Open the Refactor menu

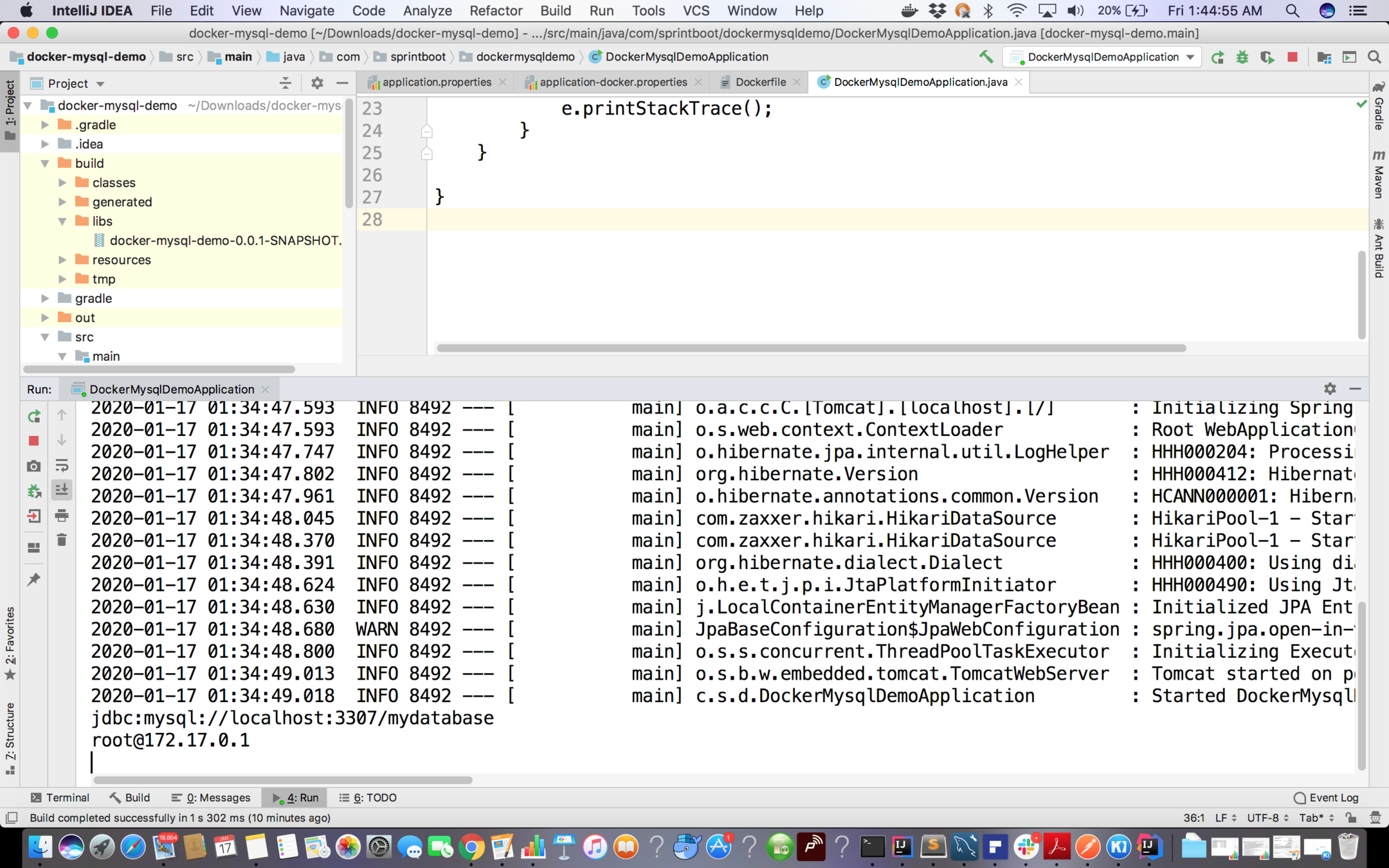[x=495, y=11]
